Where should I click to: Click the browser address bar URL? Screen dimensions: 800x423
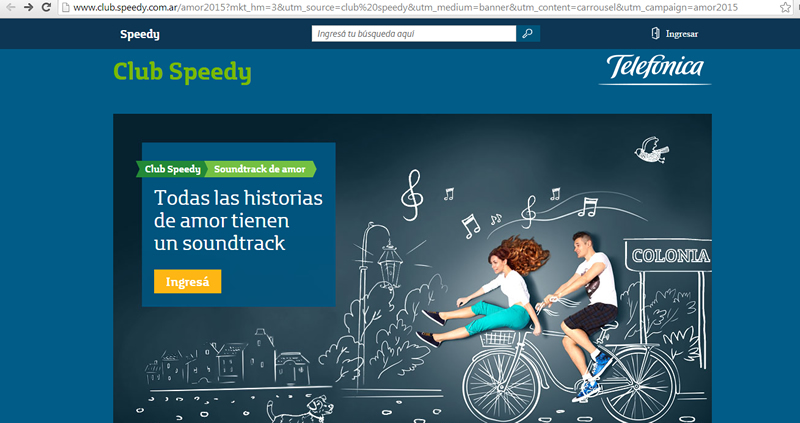(406, 8)
